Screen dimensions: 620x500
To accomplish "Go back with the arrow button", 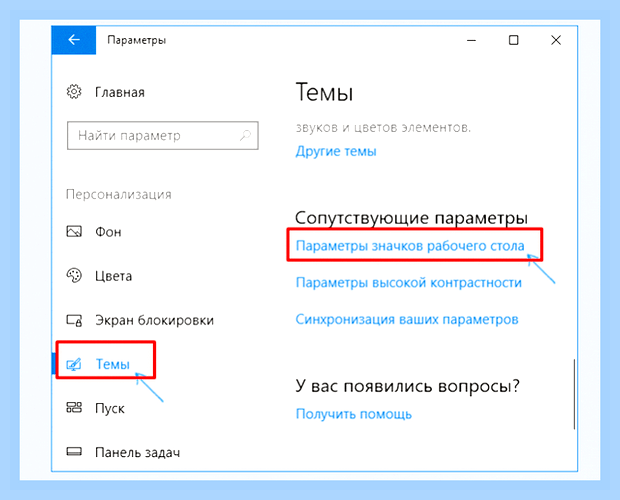I will pos(74,40).
